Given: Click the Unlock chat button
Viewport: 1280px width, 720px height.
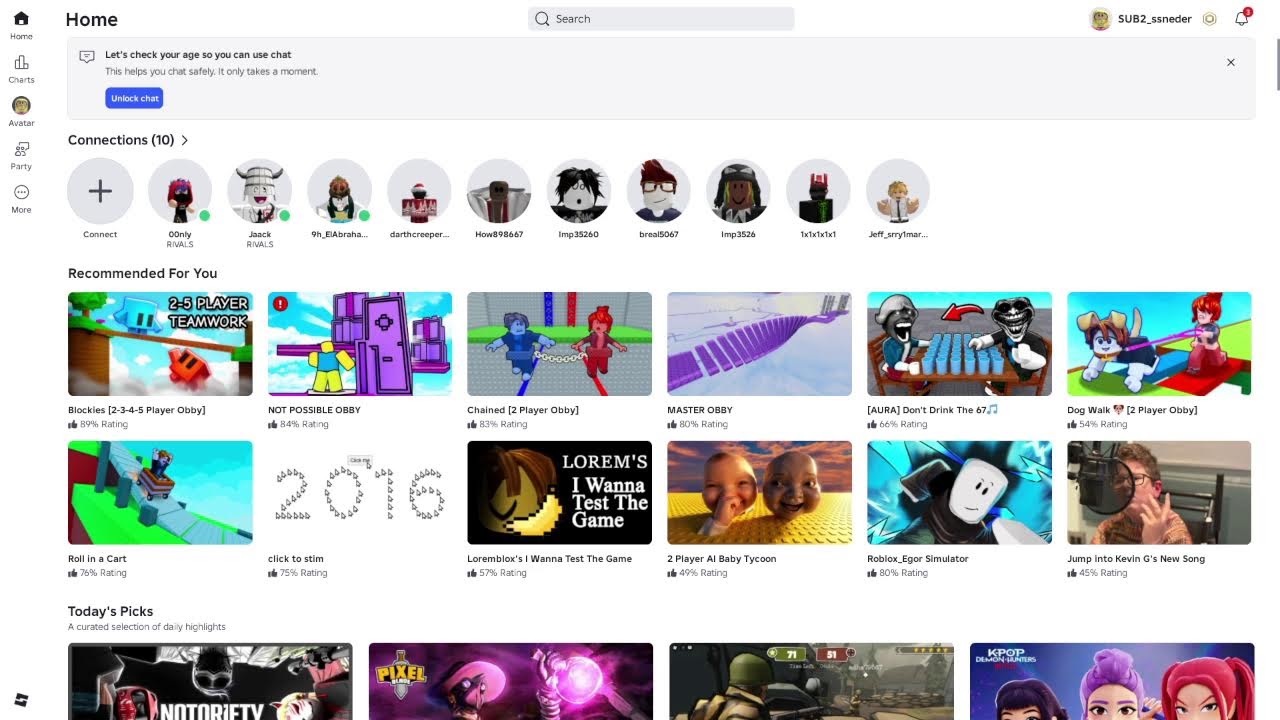Looking at the screenshot, I should (134, 98).
